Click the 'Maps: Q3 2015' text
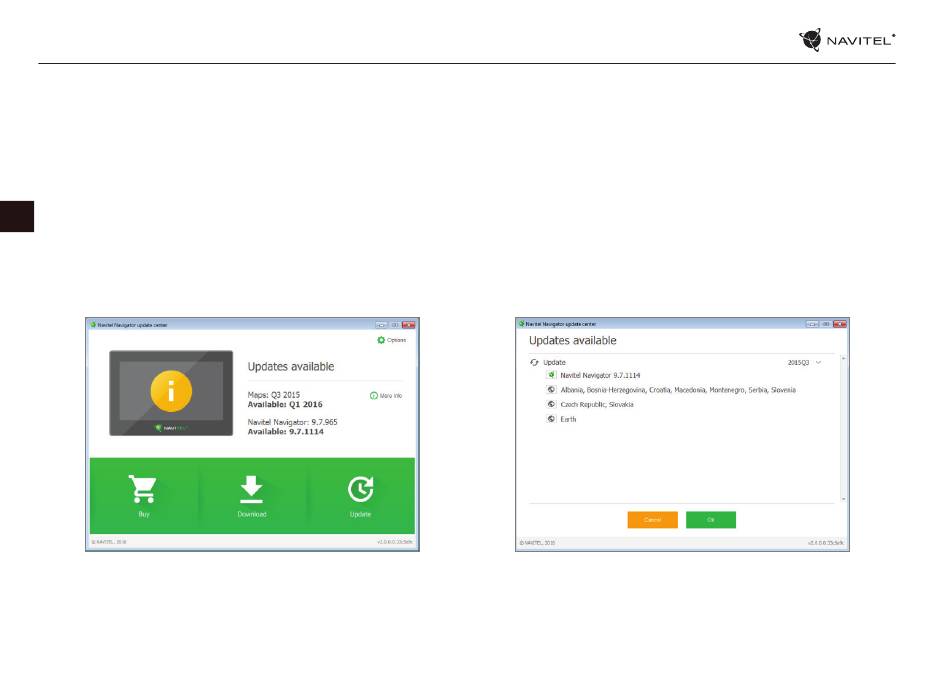The width and height of the screenshot is (950, 673). click(x=274, y=394)
